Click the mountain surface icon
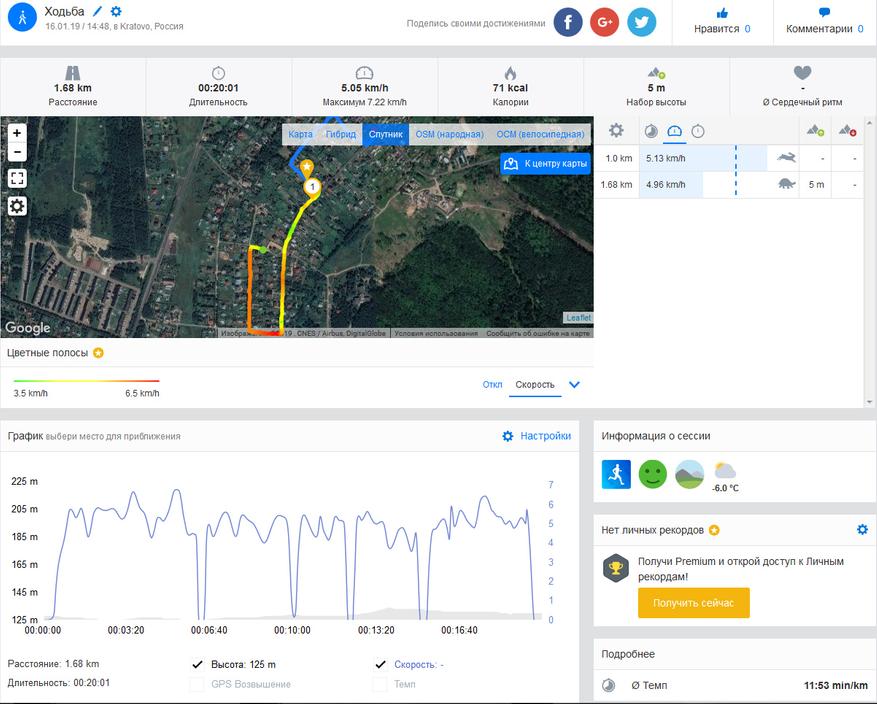The width and height of the screenshot is (877, 704). tap(690, 474)
